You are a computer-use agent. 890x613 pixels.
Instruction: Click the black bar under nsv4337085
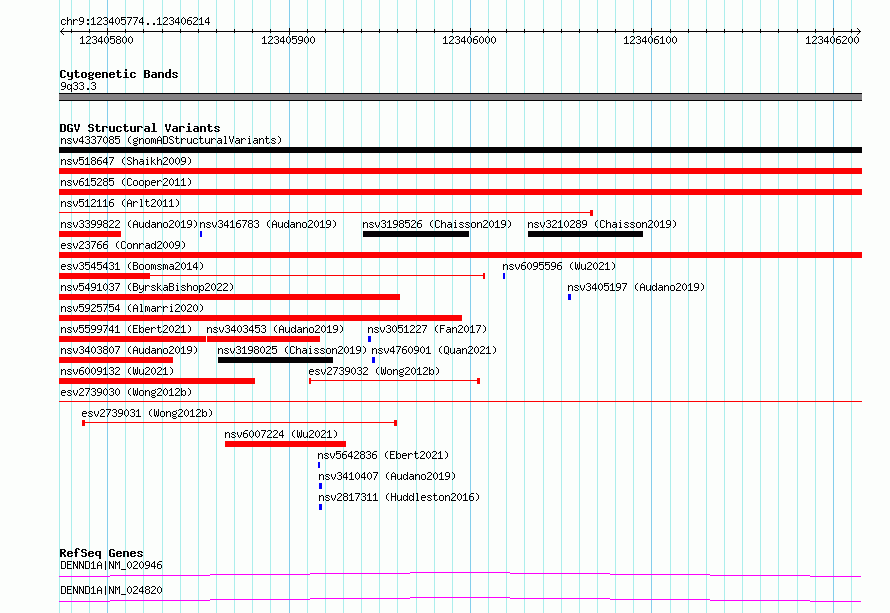pyautogui.click(x=460, y=150)
